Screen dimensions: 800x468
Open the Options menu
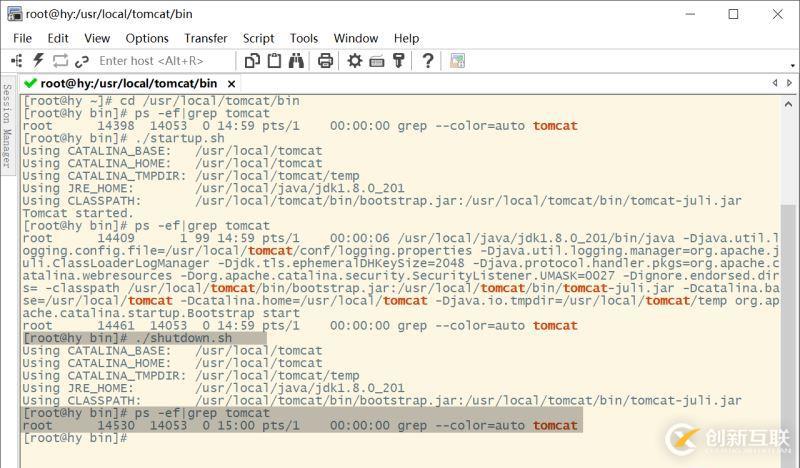coord(147,38)
